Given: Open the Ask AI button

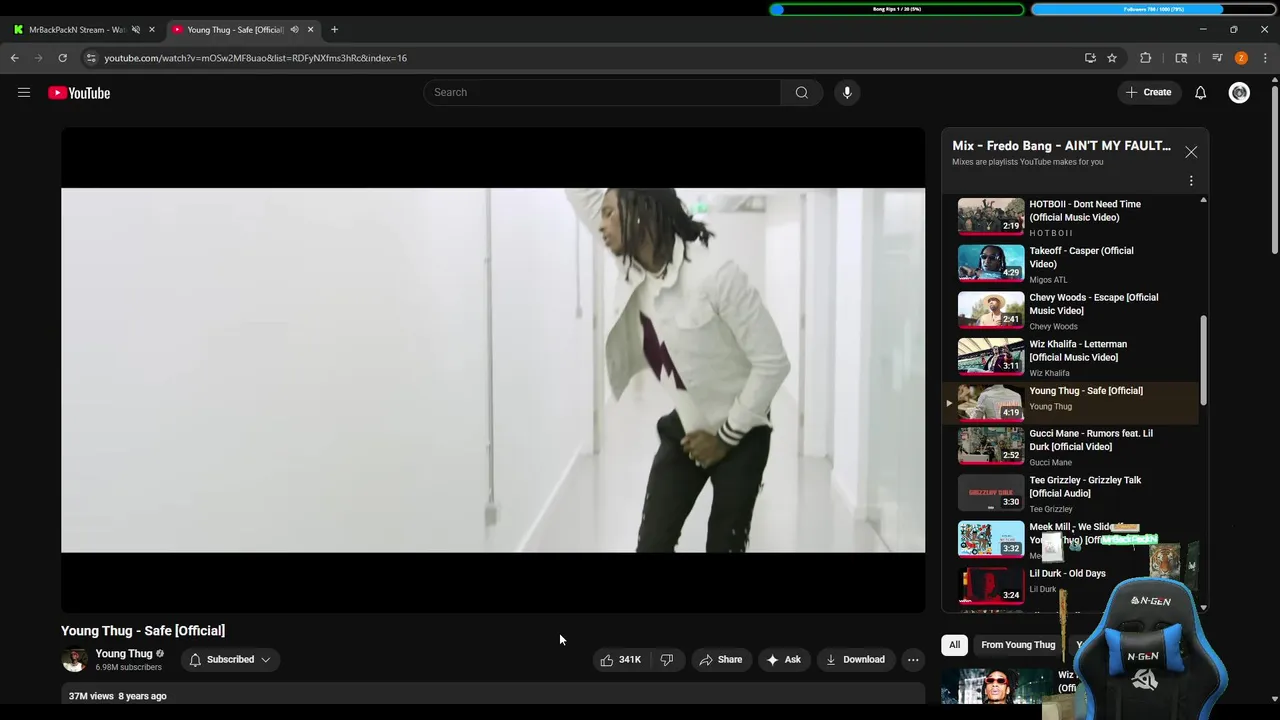Looking at the screenshot, I should pyautogui.click(x=783, y=660).
